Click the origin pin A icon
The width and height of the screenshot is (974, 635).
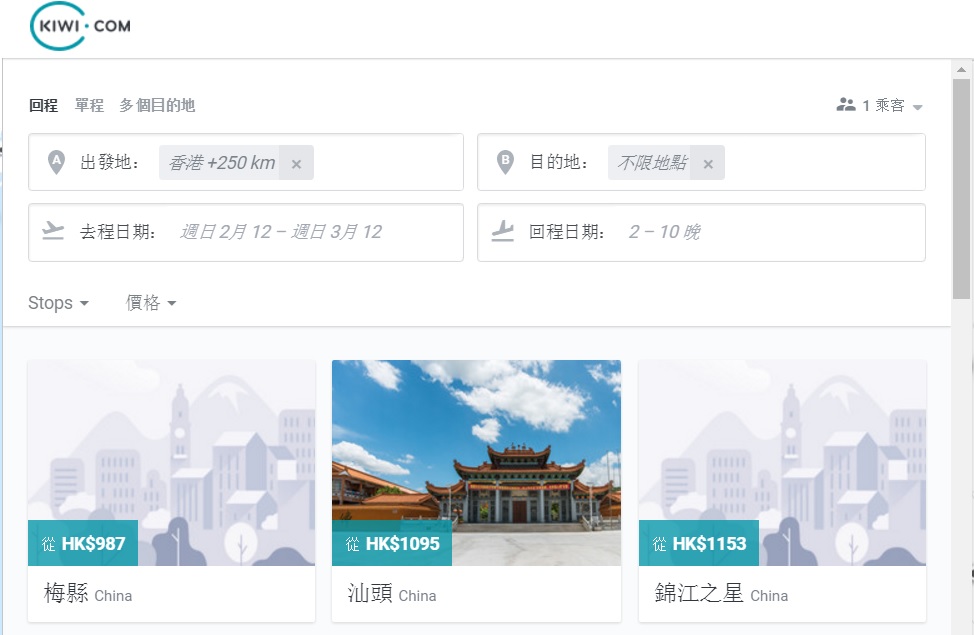point(57,162)
